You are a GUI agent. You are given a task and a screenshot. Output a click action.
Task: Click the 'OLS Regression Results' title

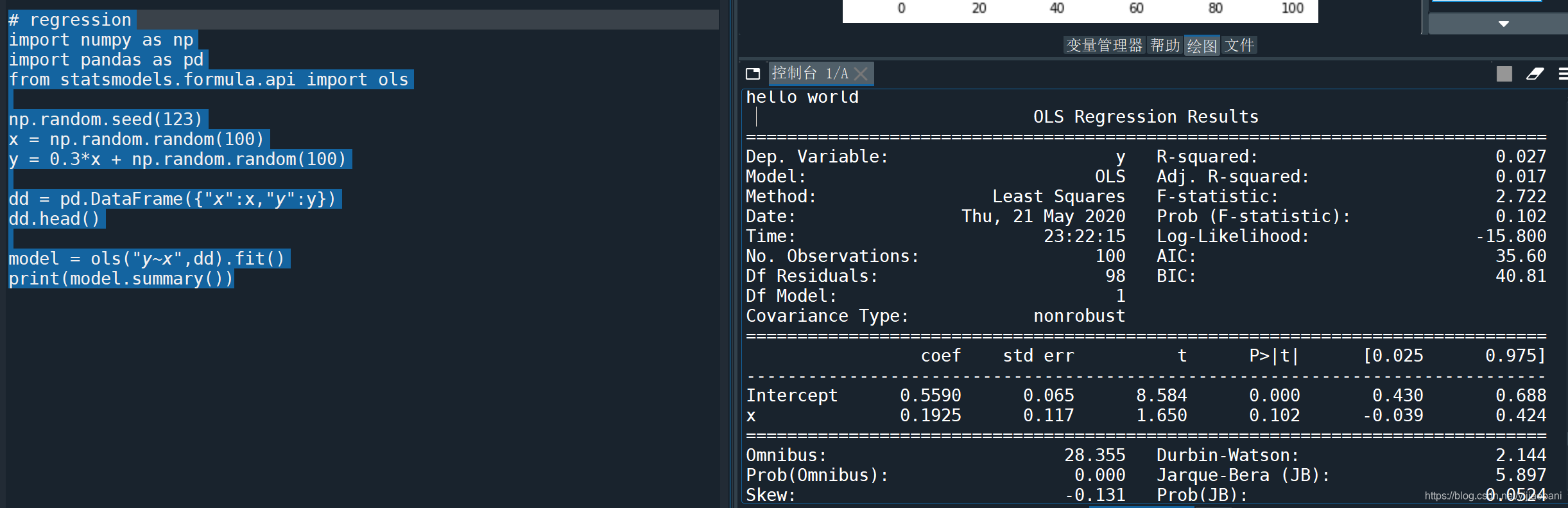click(1146, 117)
